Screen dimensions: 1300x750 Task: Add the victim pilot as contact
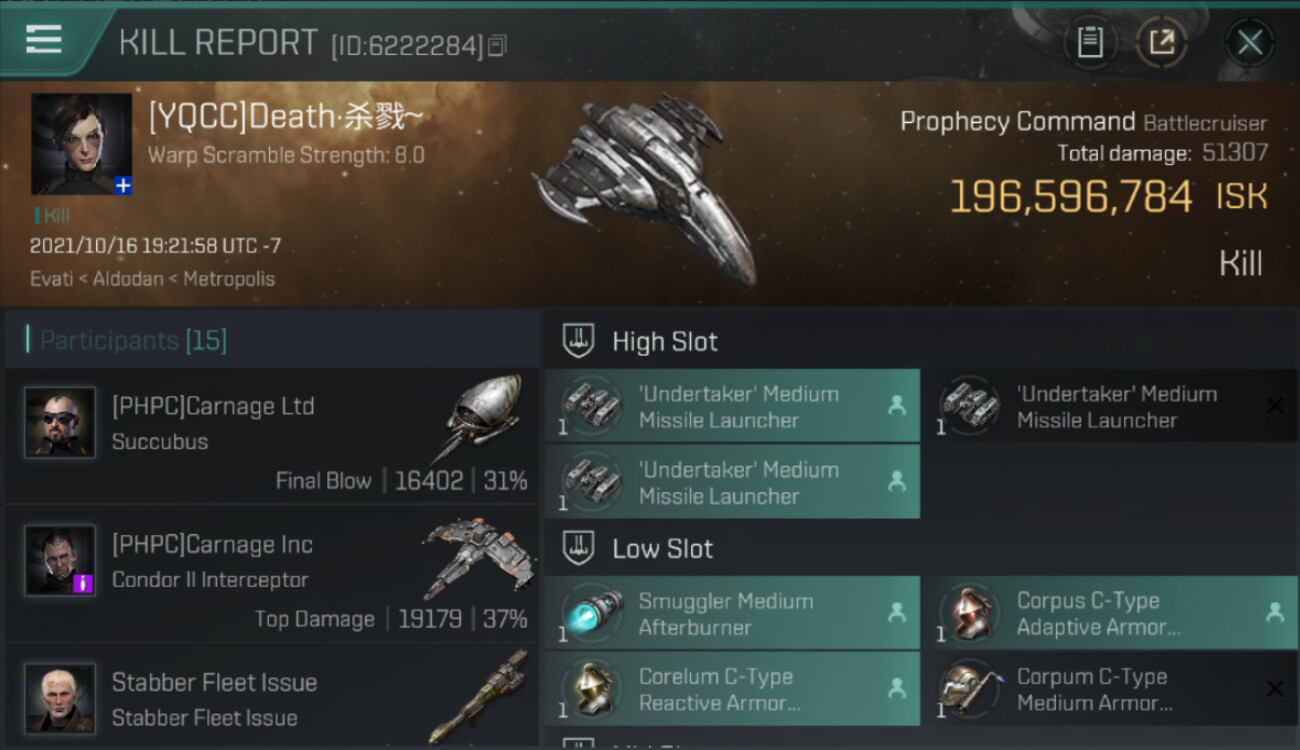coord(122,185)
